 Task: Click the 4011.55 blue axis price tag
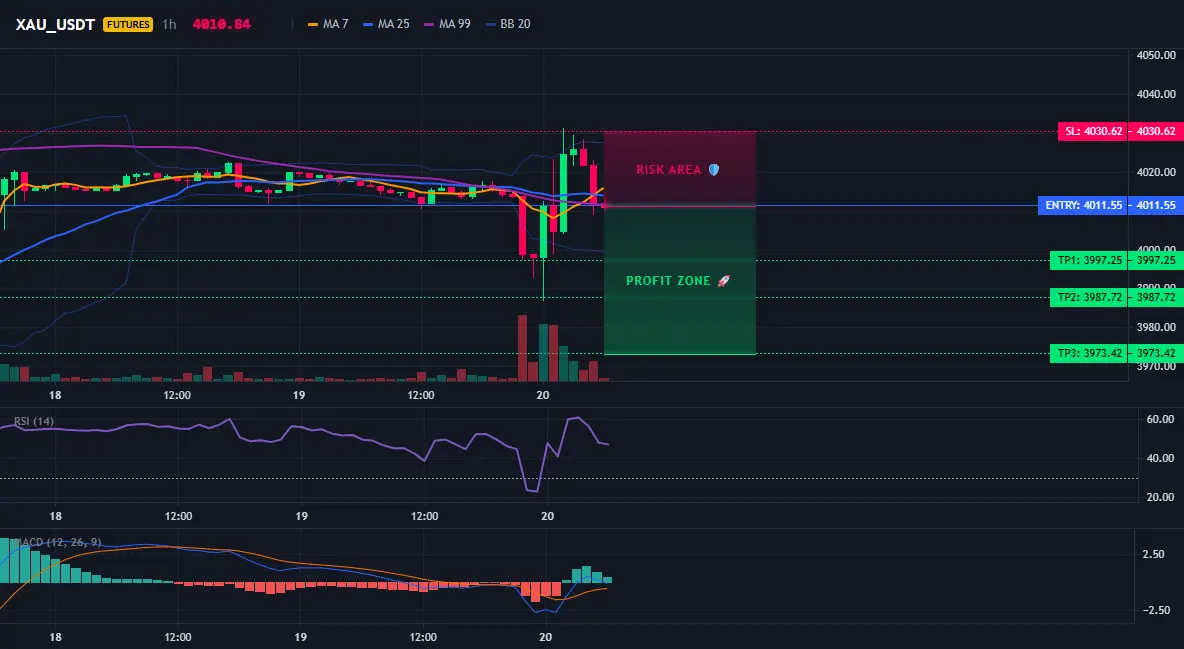[x=1156, y=206]
